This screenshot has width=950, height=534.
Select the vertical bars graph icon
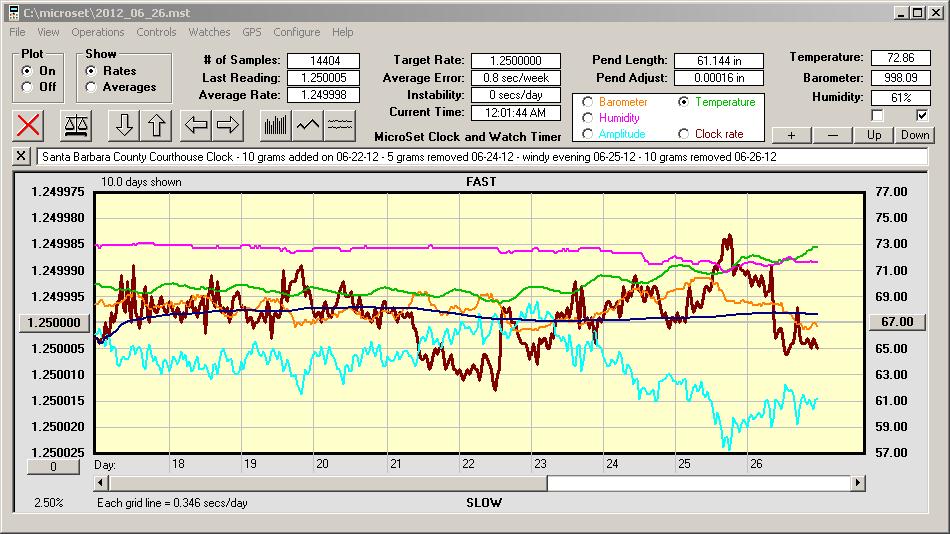coord(275,125)
